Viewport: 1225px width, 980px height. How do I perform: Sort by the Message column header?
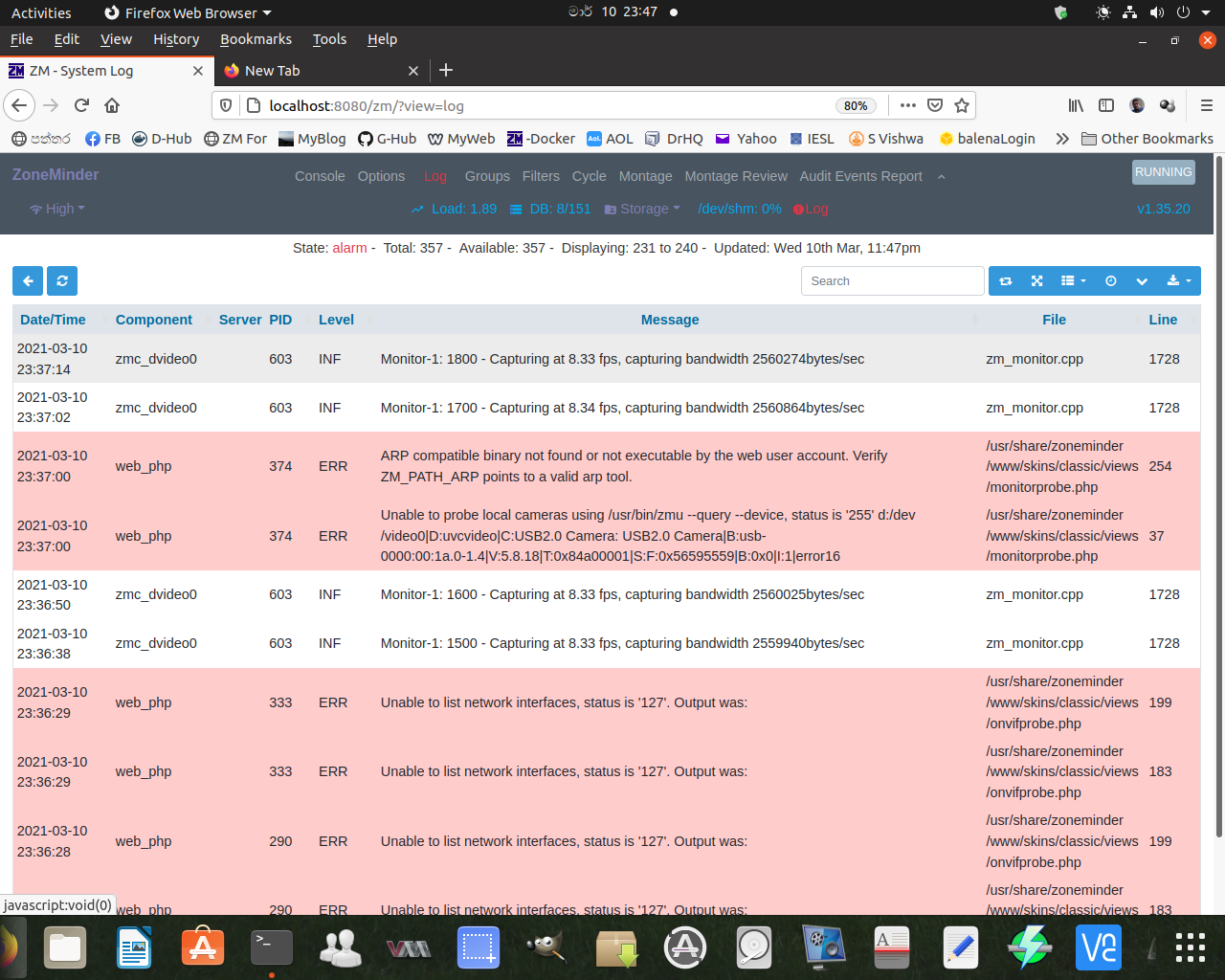pyautogui.click(x=670, y=320)
